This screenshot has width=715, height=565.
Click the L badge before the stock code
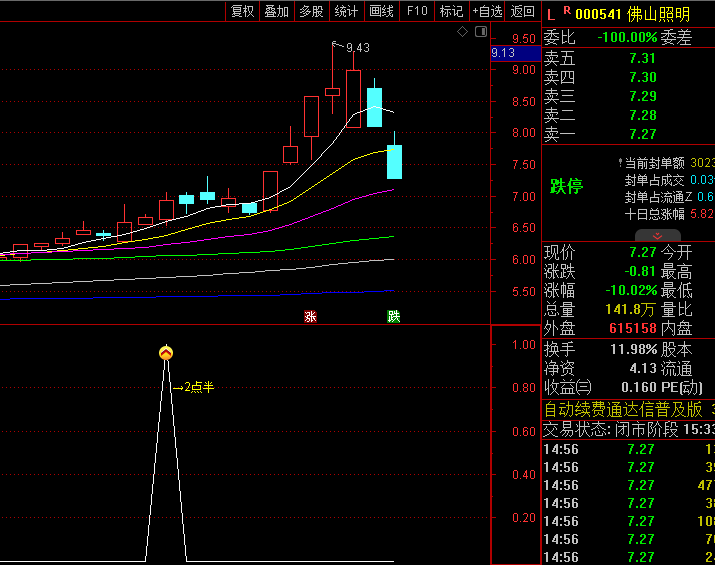[x=551, y=12]
